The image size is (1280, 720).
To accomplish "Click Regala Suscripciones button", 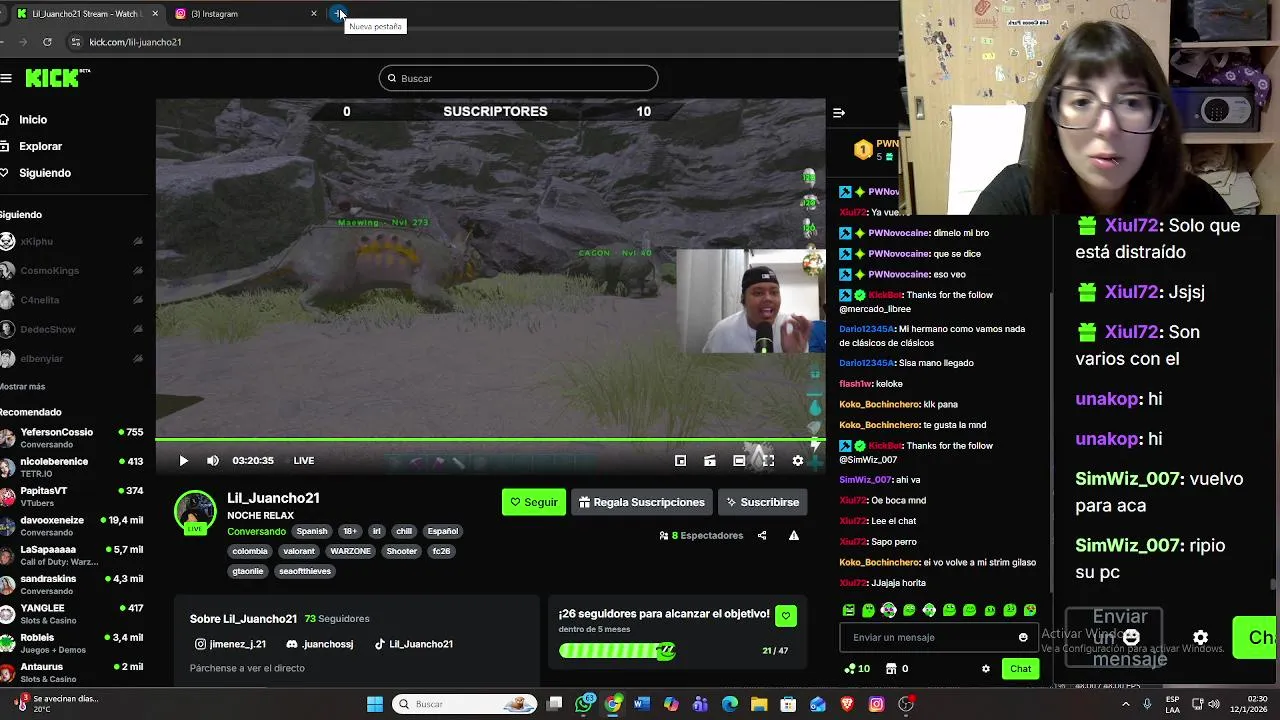I will (641, 502).
